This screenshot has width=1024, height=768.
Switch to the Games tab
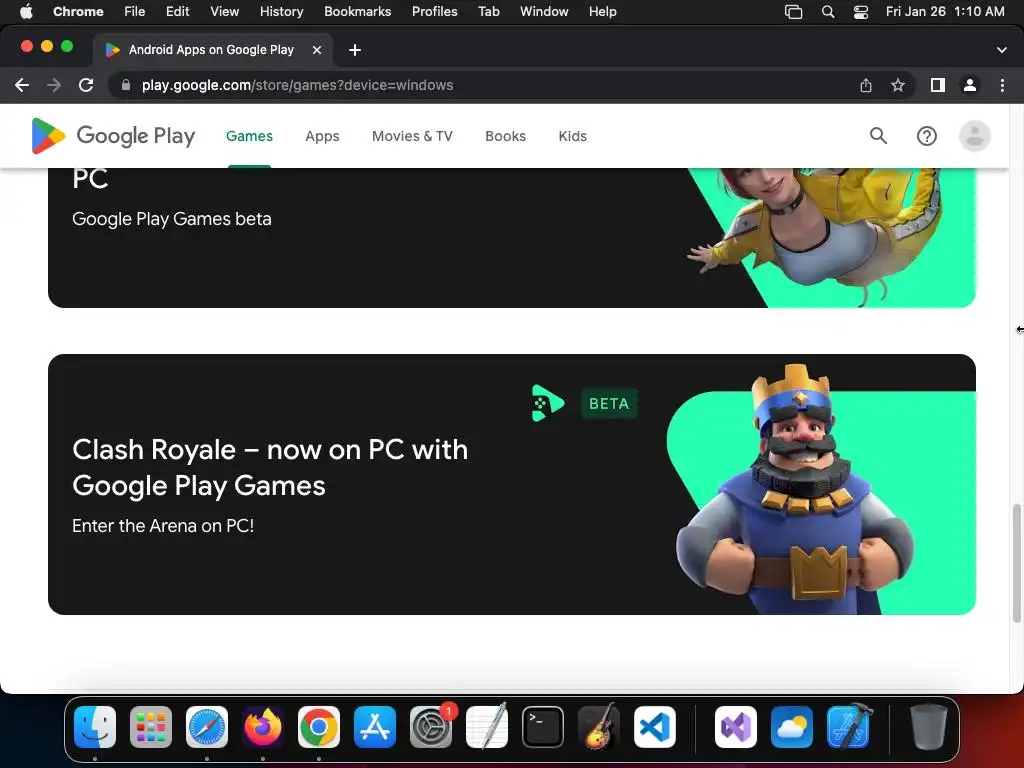pos(249,136)
